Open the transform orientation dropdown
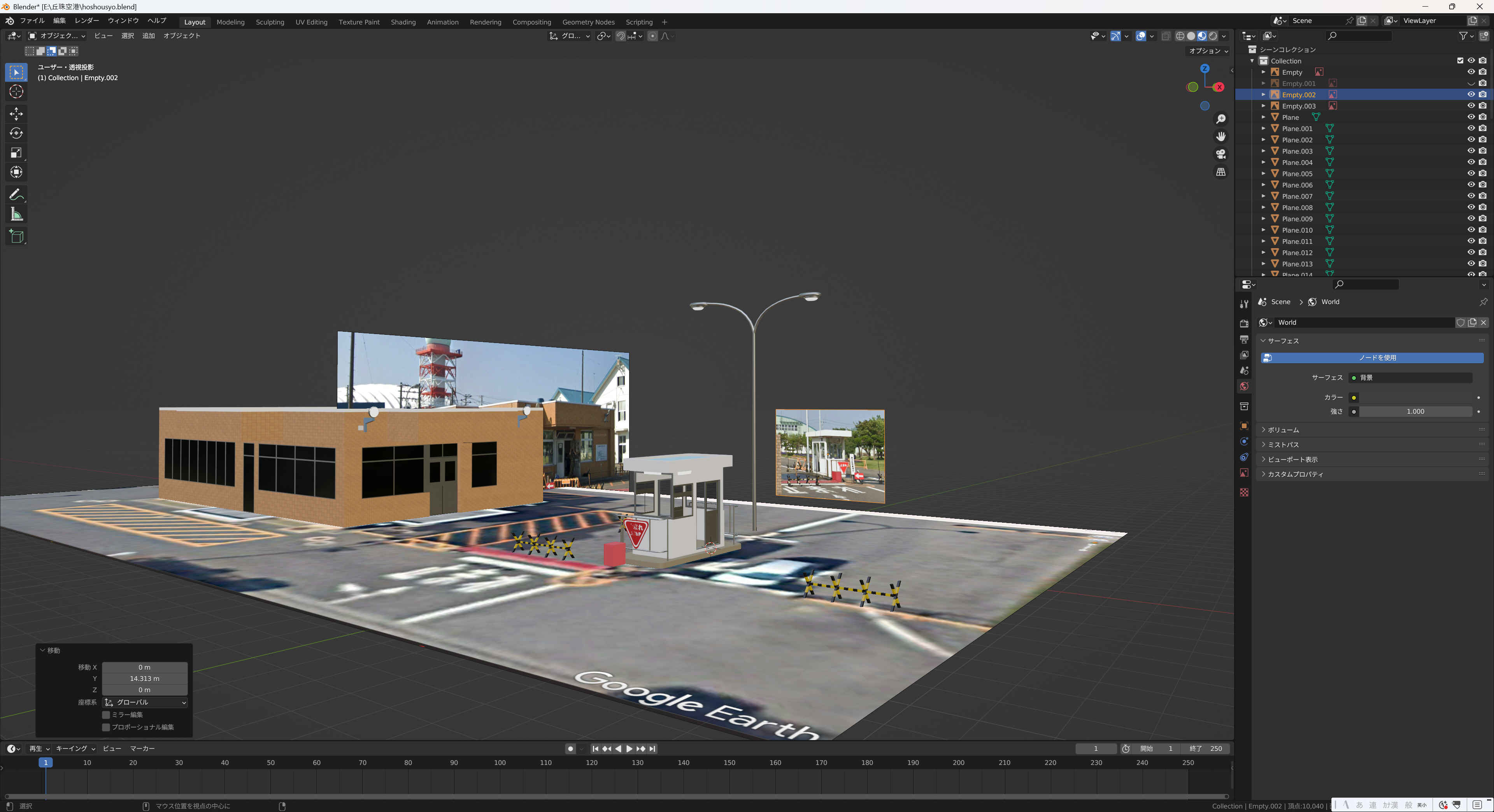Screen dimensions: 1494x812 click(x=570, y=36)
